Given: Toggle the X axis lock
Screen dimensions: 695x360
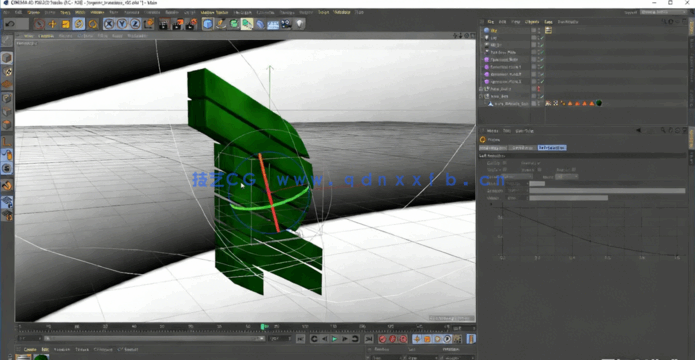Looking at the screenshot, I should [109, 23].
